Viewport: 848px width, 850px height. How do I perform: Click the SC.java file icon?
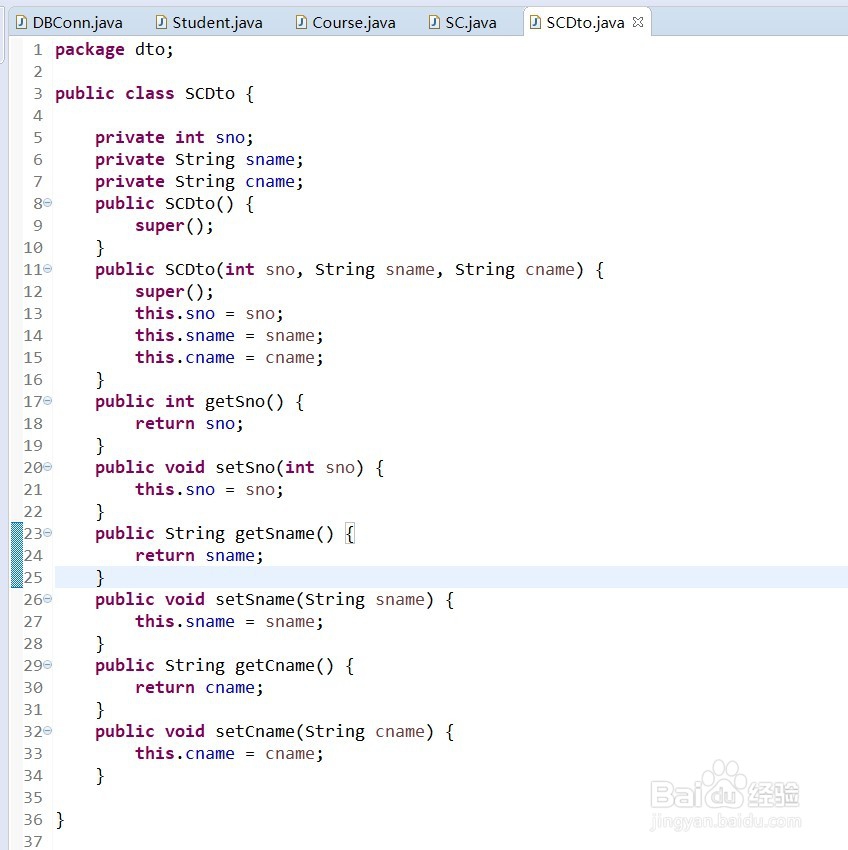pyautogui.click(x=434, y=22)
